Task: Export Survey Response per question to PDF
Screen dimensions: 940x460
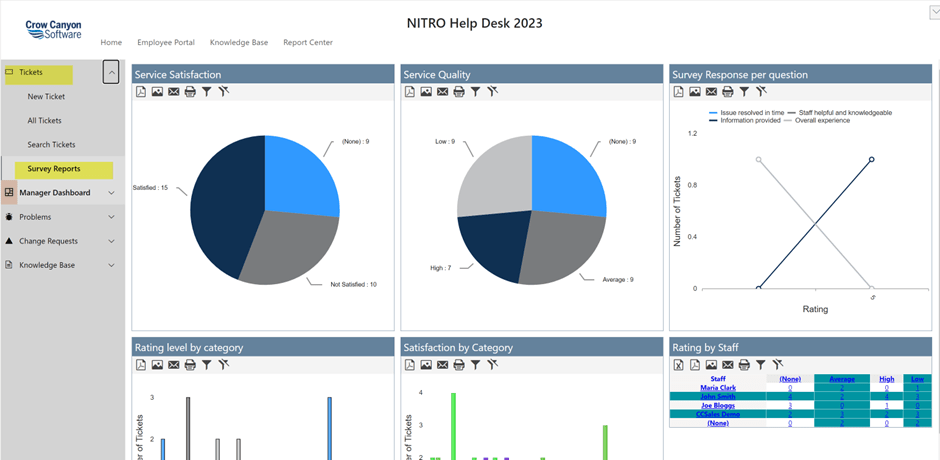Action: click(x=678, y=92)
